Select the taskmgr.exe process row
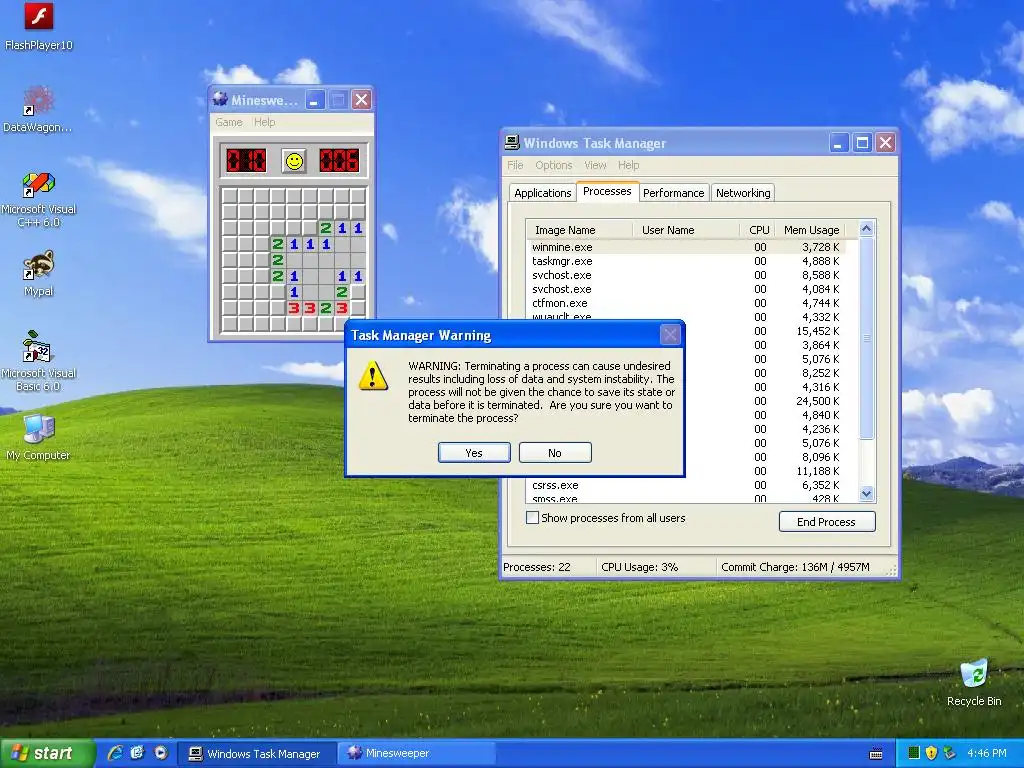This screenshot has height=768, width=1024. [686, 261]
